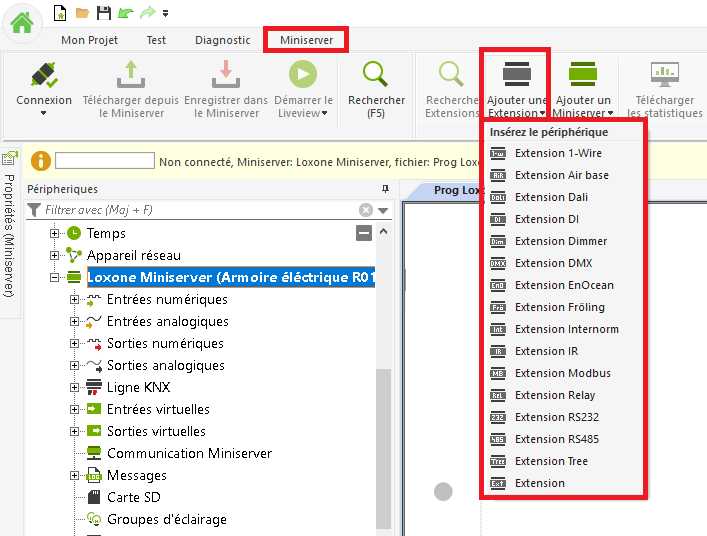Expand the Ligne KNX tree node
Image resolution: width=707 pixels, height=536 pixels.
(74, 388)
